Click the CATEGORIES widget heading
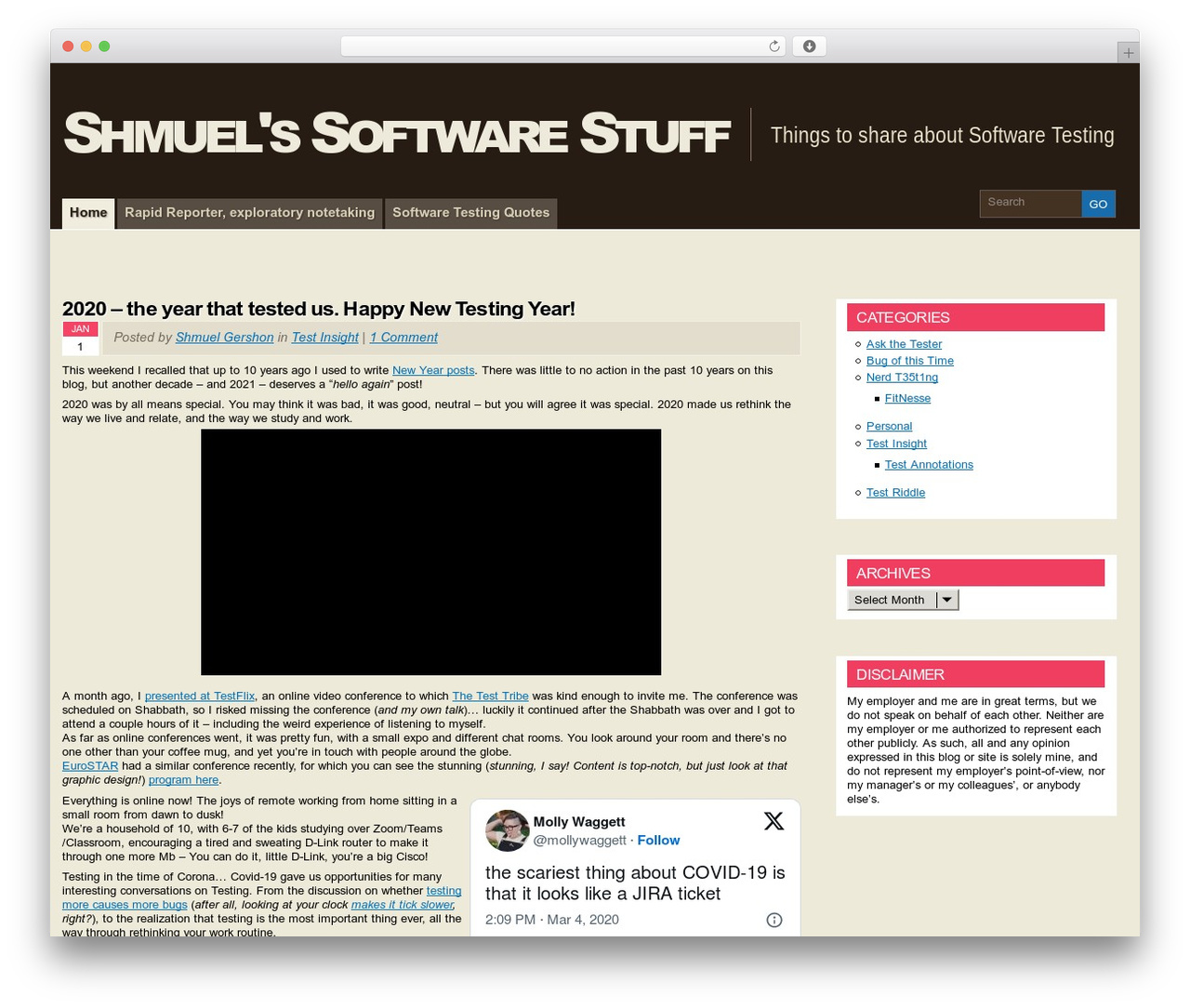1190x1008 pixels. coord(975,317)
